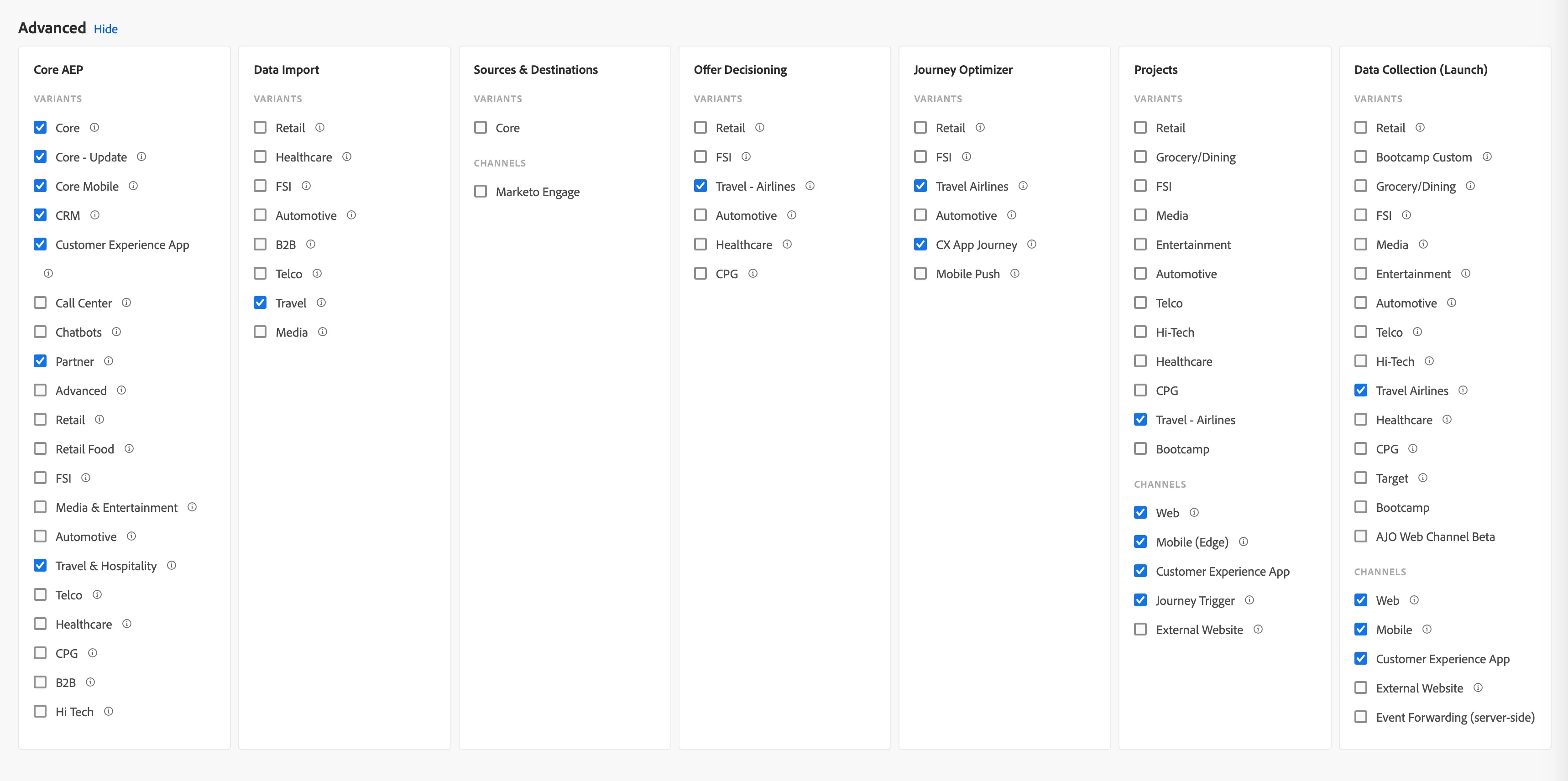Click the Data Collection (Launch) heading
This screenshot has width=1568, height=781.
coord(1421,69)
